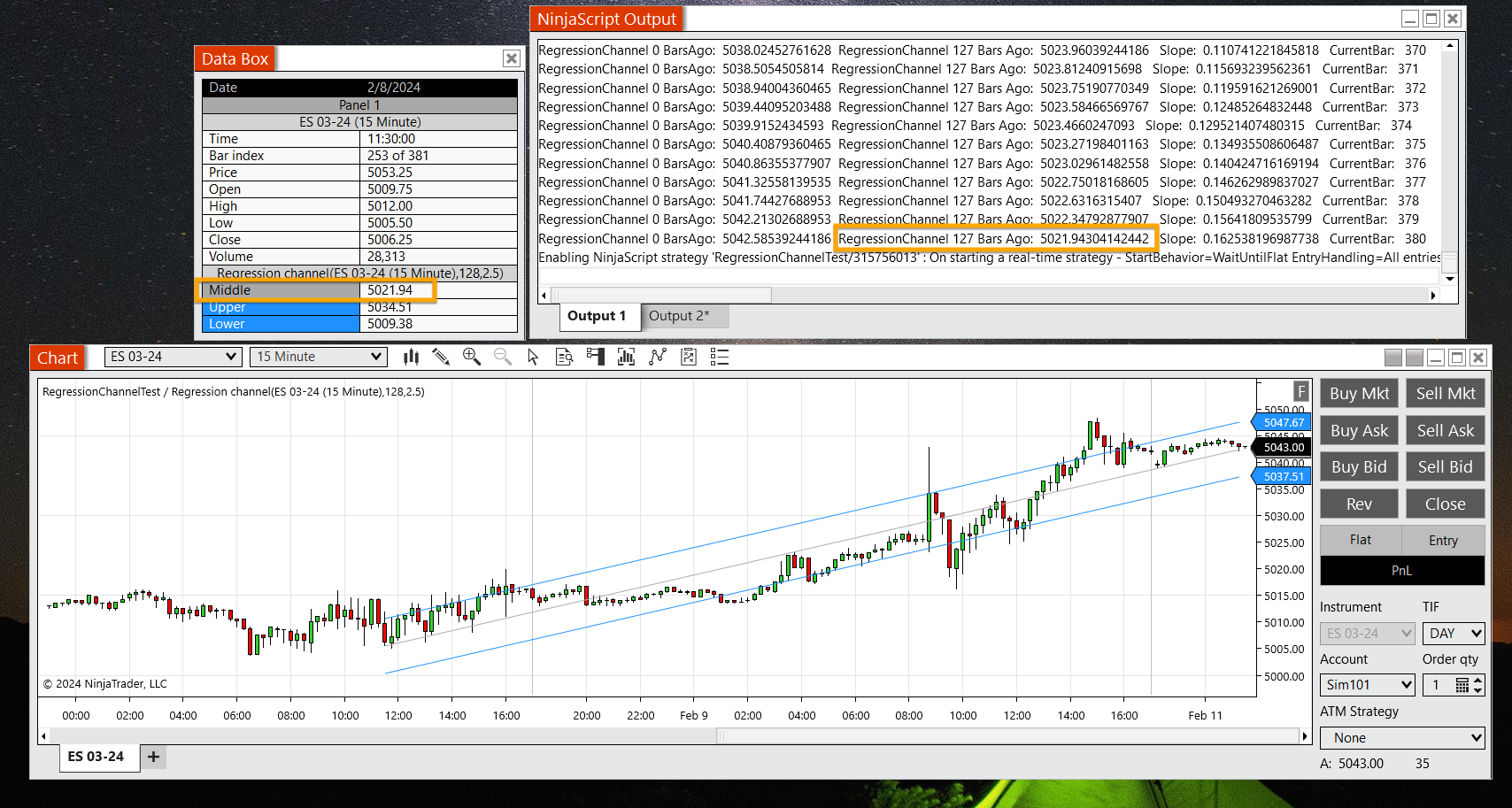Click the RegressionChannelTest chart indicator label

pyautogui.click(x=234, y=391)
